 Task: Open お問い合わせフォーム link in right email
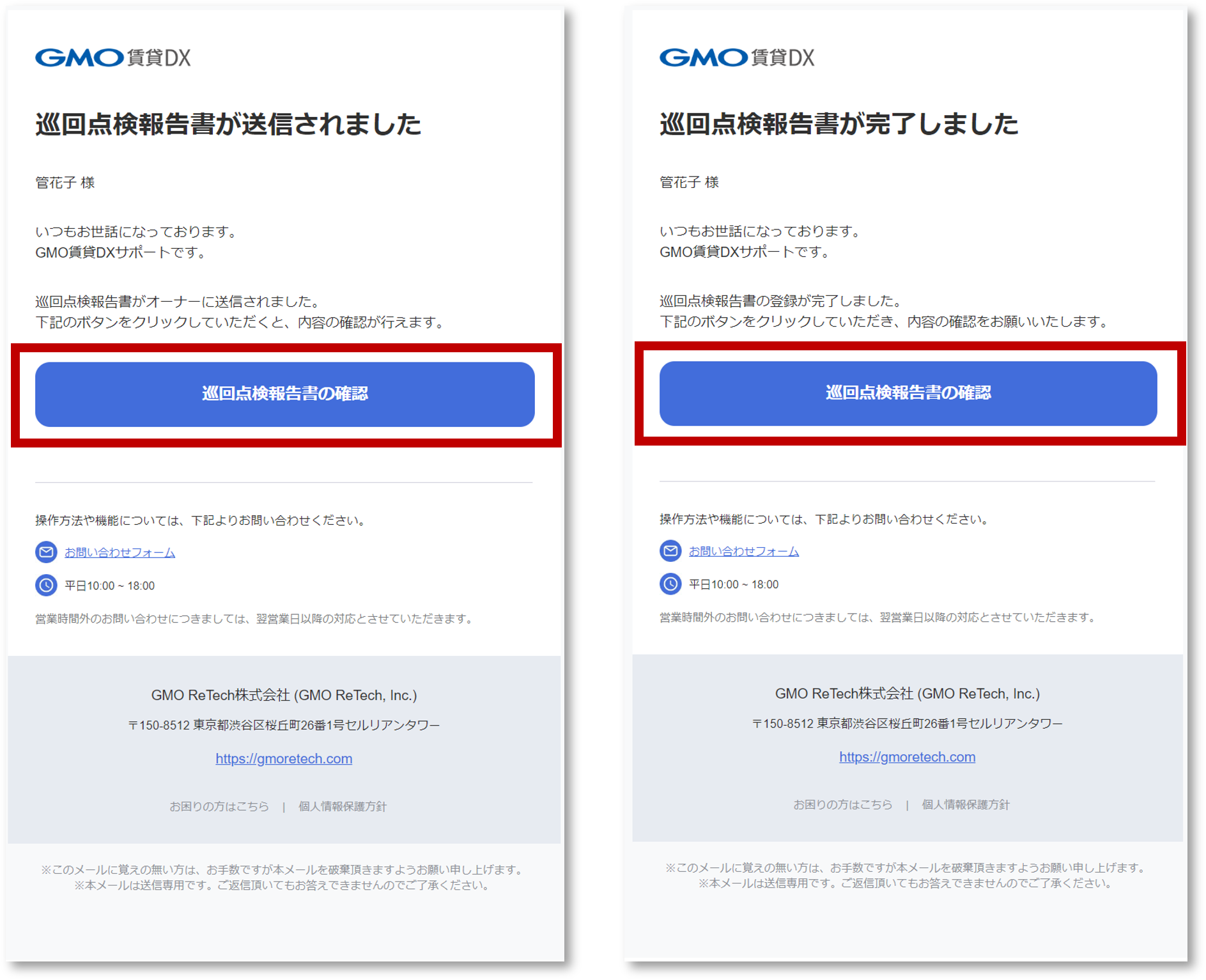coord(744,552)
